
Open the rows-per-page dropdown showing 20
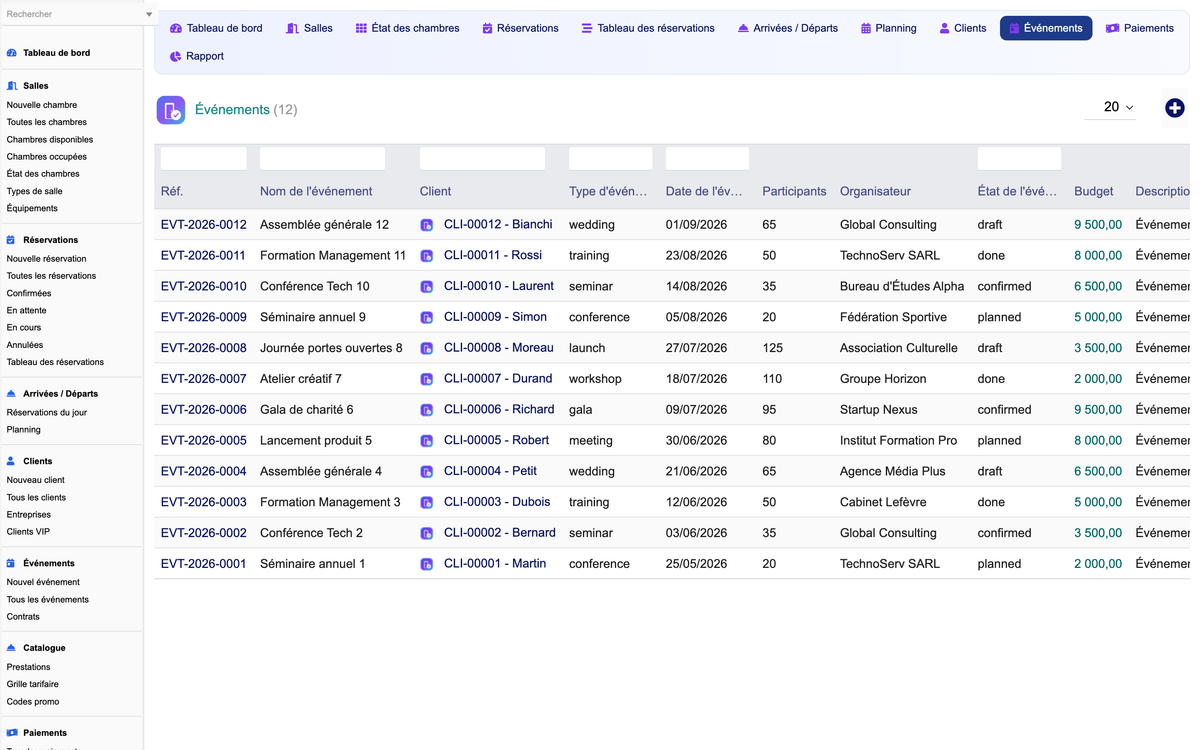point(1110,107)
